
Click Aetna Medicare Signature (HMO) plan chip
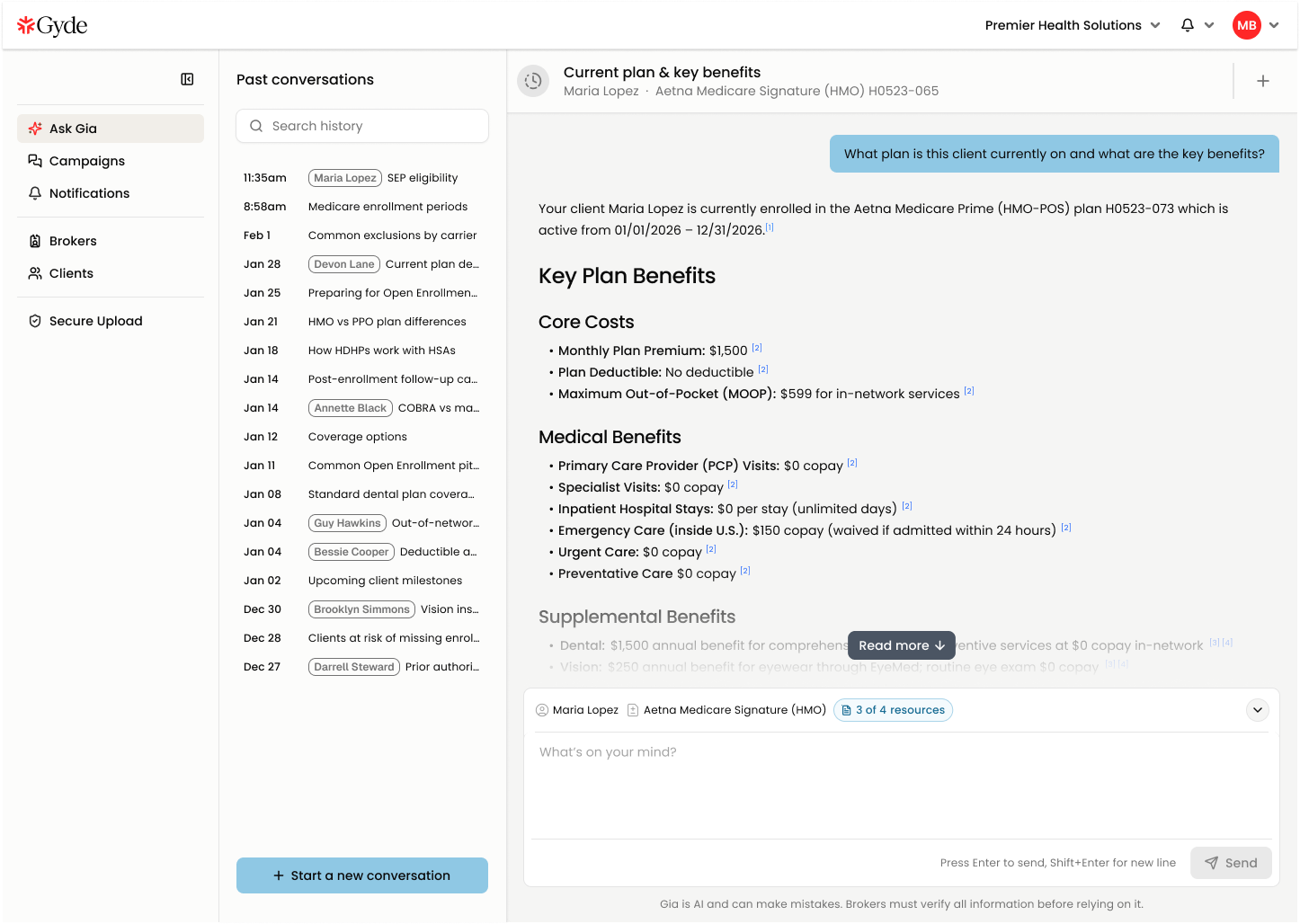point(726,710)
